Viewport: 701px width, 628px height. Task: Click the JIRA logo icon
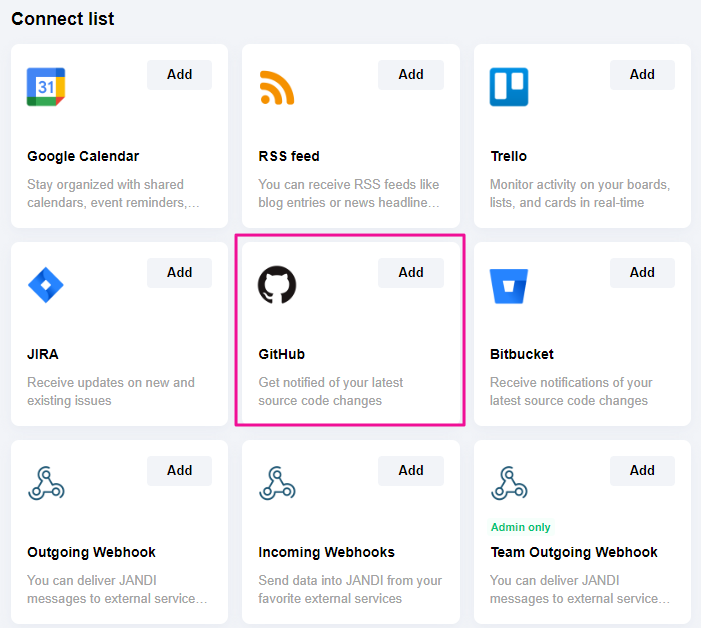coord(46,285)
